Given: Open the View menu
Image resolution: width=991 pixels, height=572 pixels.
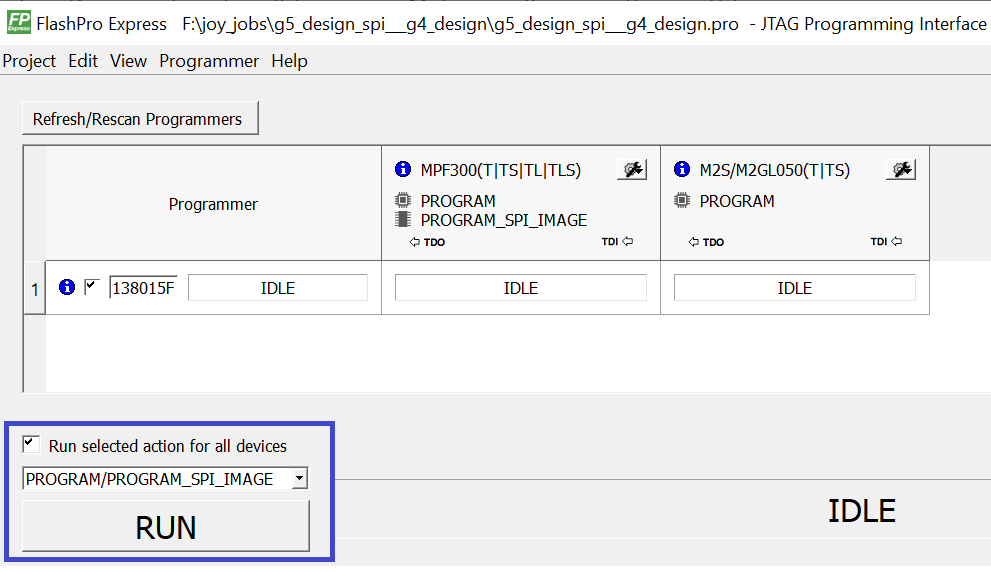Looking at the screenshot, I should click(128, 61).
